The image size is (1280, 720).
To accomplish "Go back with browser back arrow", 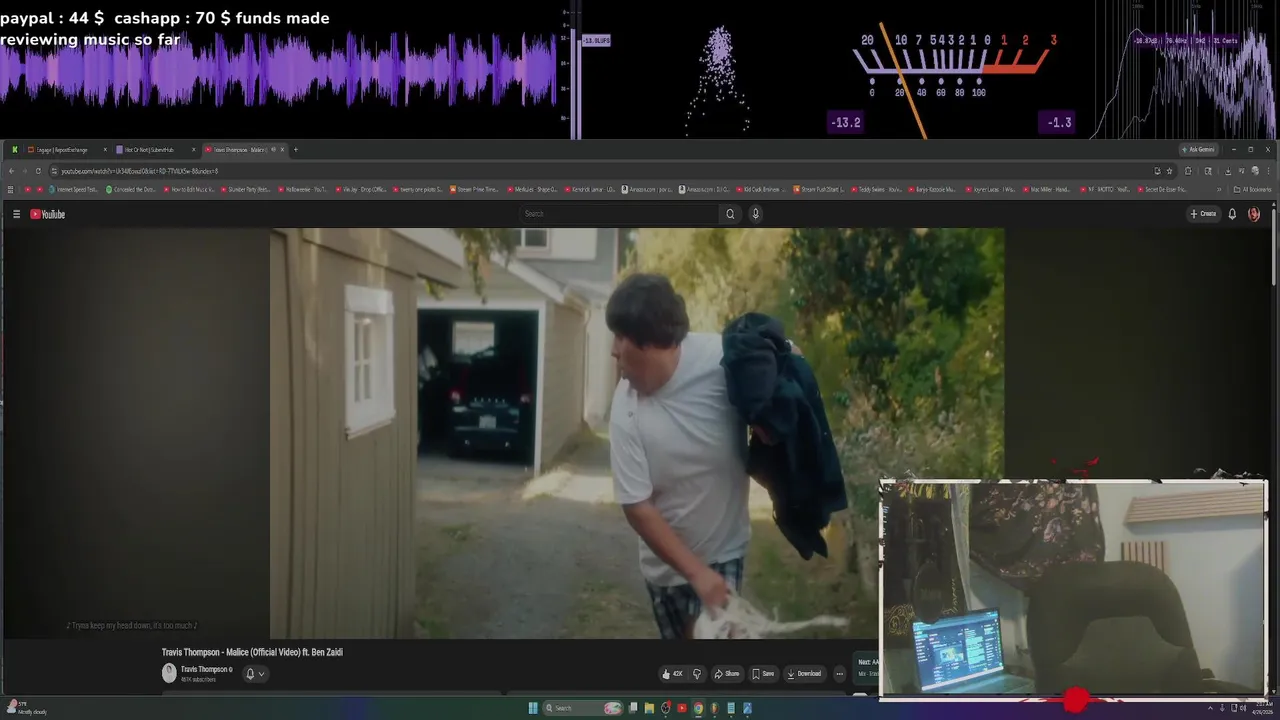I will [12, 171].
